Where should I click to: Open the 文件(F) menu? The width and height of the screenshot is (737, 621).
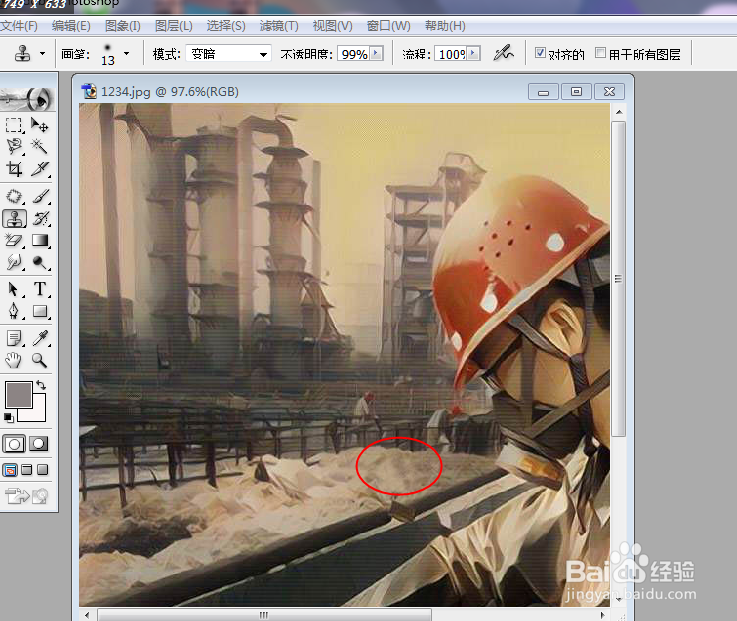pyautogui.click(x=19, y=26)
